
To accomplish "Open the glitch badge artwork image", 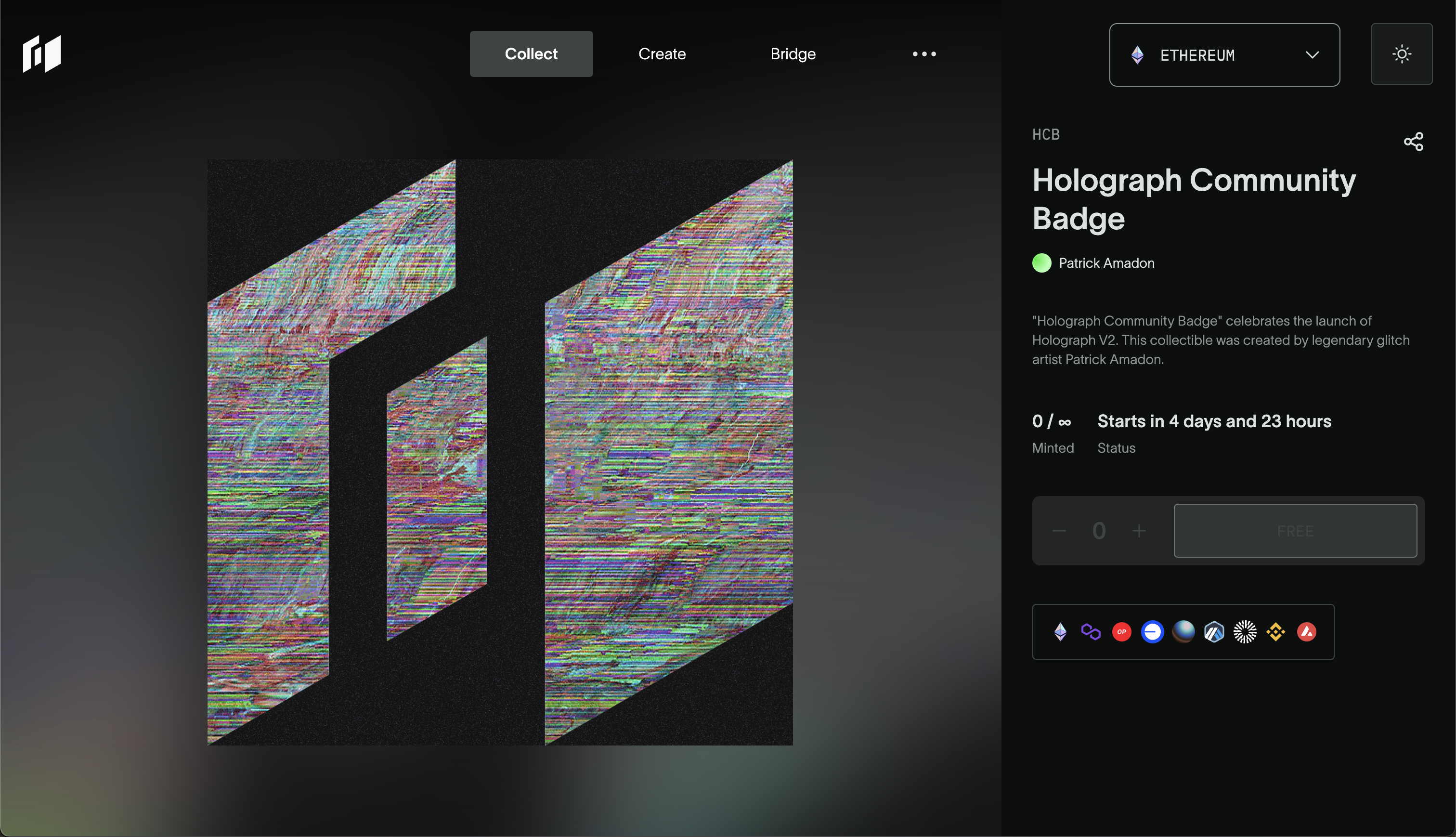I will point(500,452).
